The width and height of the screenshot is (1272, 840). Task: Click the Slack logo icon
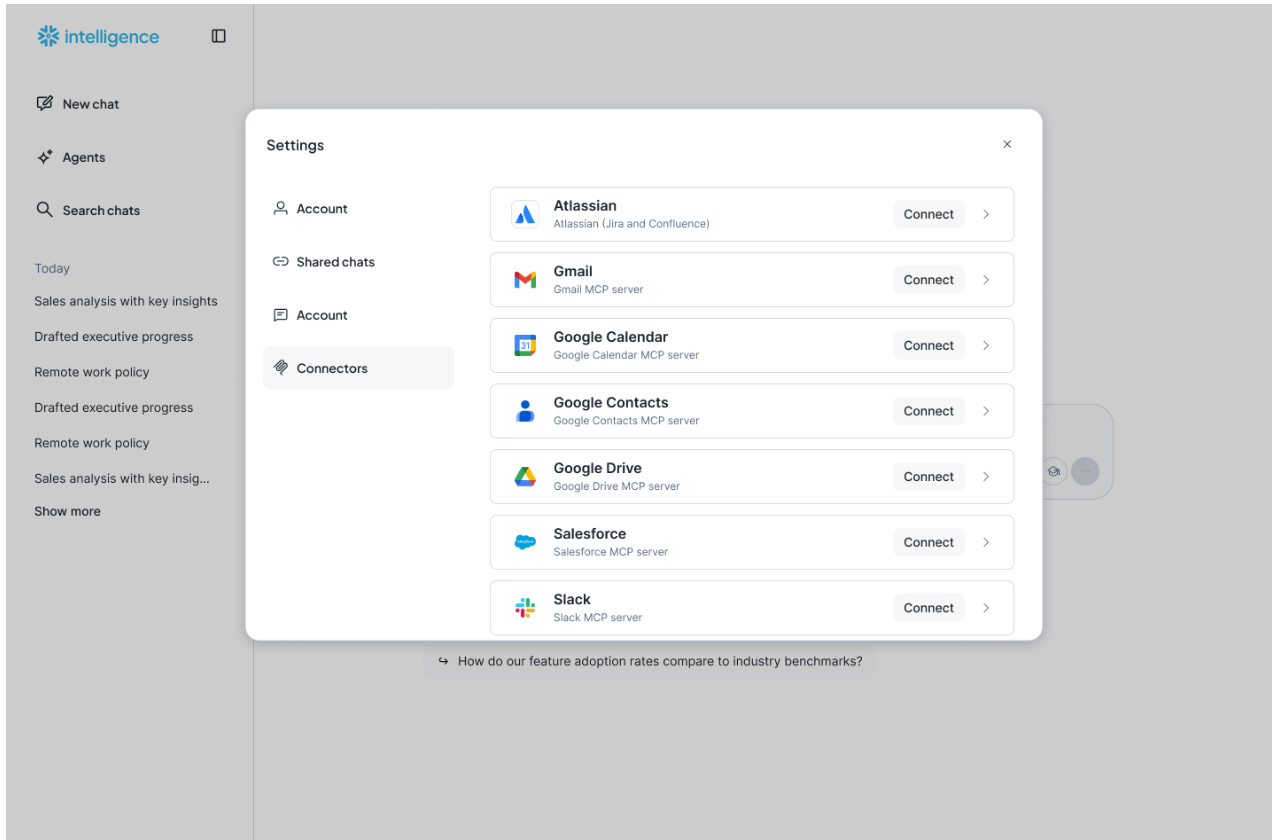click(x=525, y=608)
